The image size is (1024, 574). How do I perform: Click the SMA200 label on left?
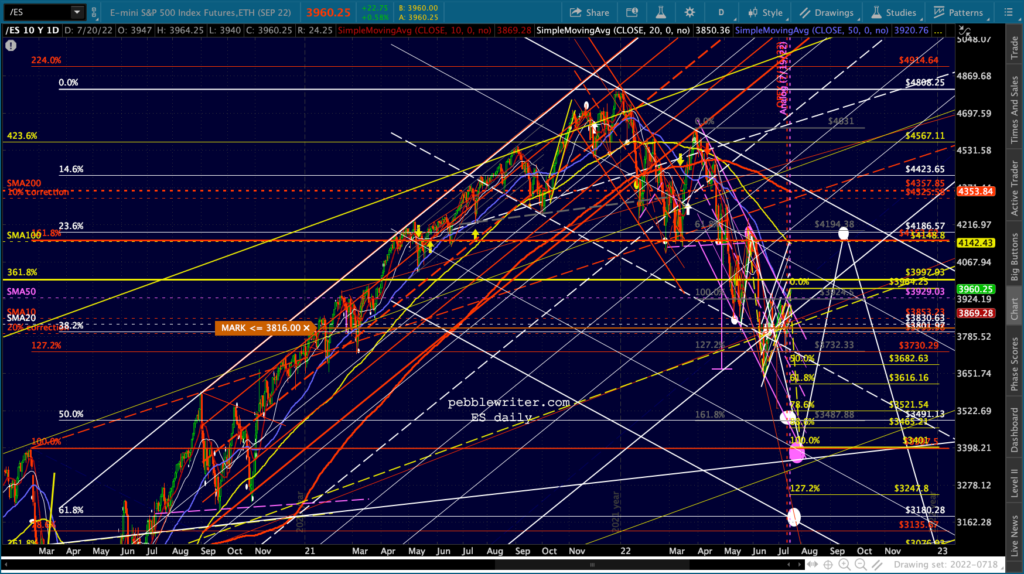(x=24, y=183)
